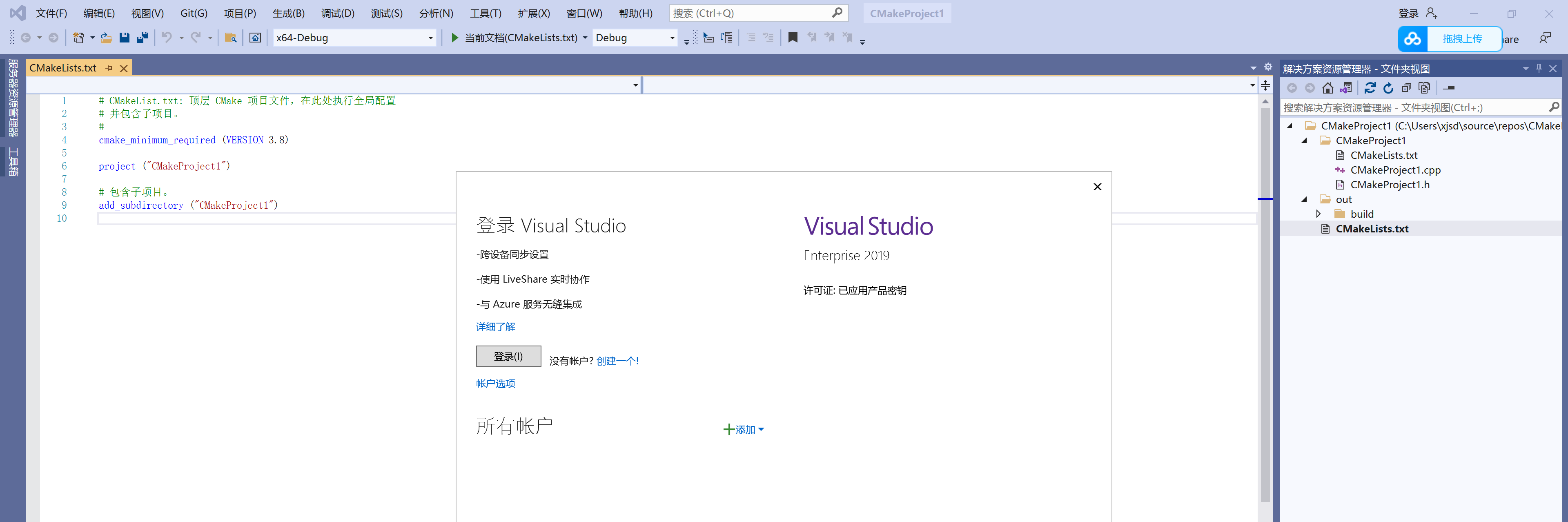Viewport: 1568px width, 522px height.
Task: Open the 调试(D) menu
Action: (x=338, y=13)
